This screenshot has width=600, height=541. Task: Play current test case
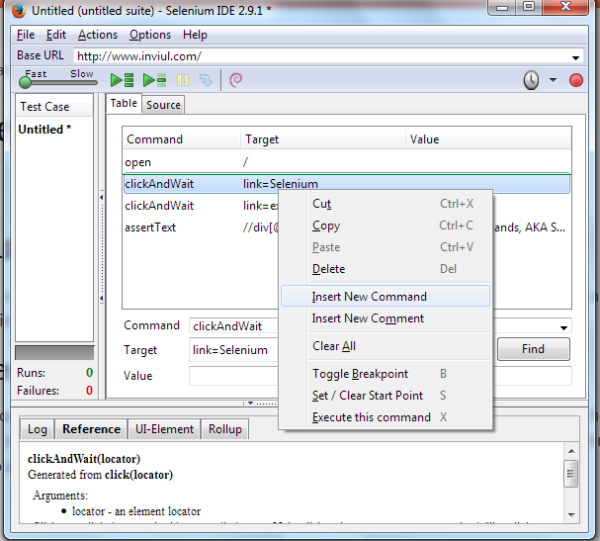(x=154, y=80)
